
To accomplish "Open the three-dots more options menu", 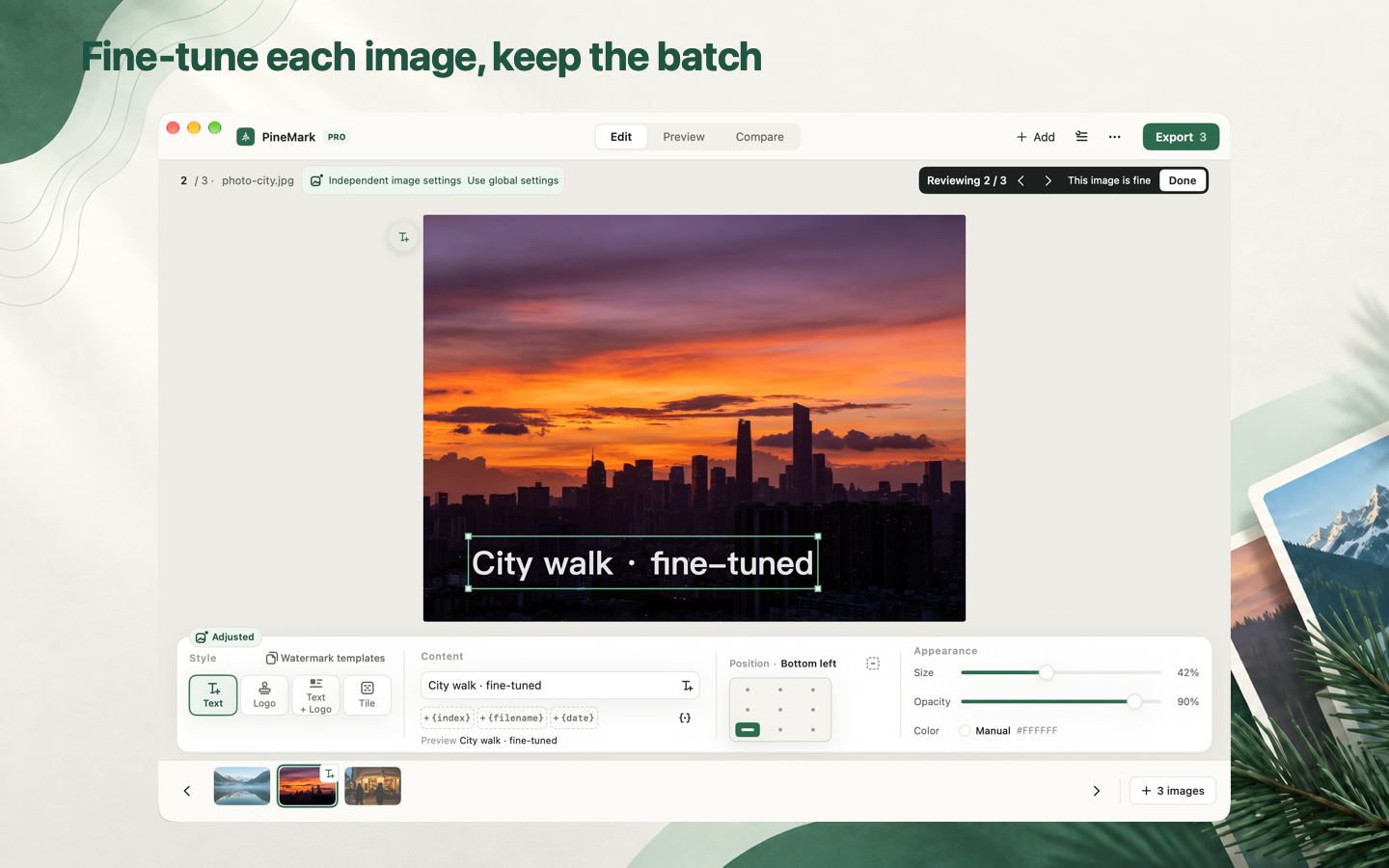I will coord(1114,137).
